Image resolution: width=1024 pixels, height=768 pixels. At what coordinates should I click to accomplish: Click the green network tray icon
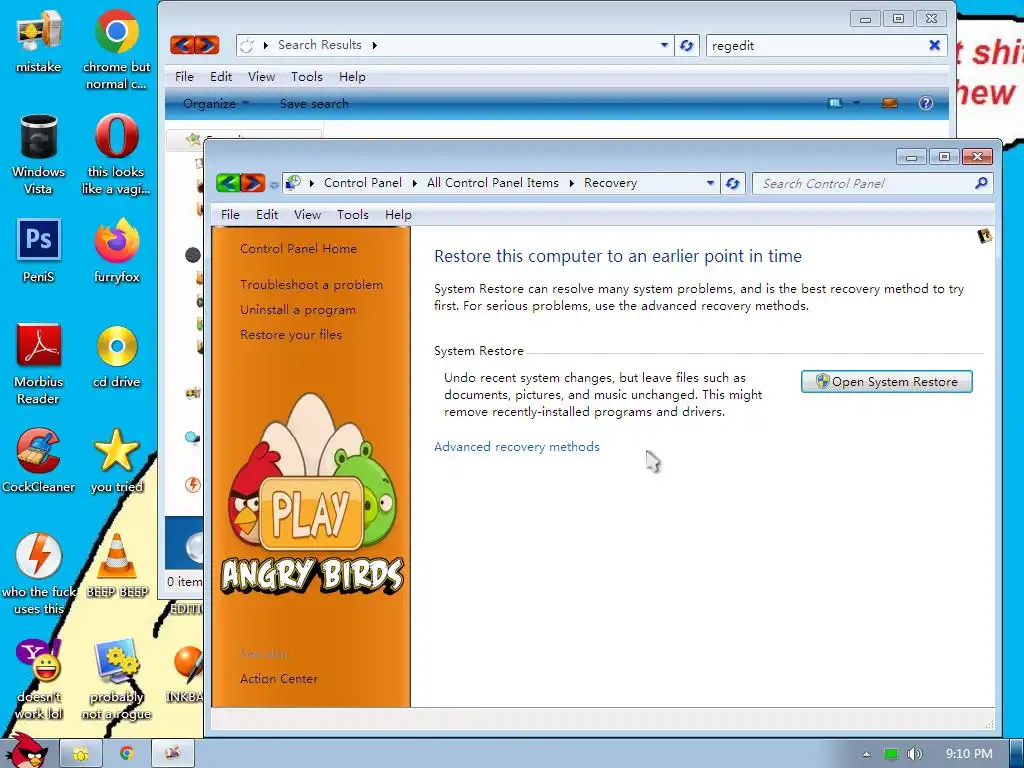891,754
